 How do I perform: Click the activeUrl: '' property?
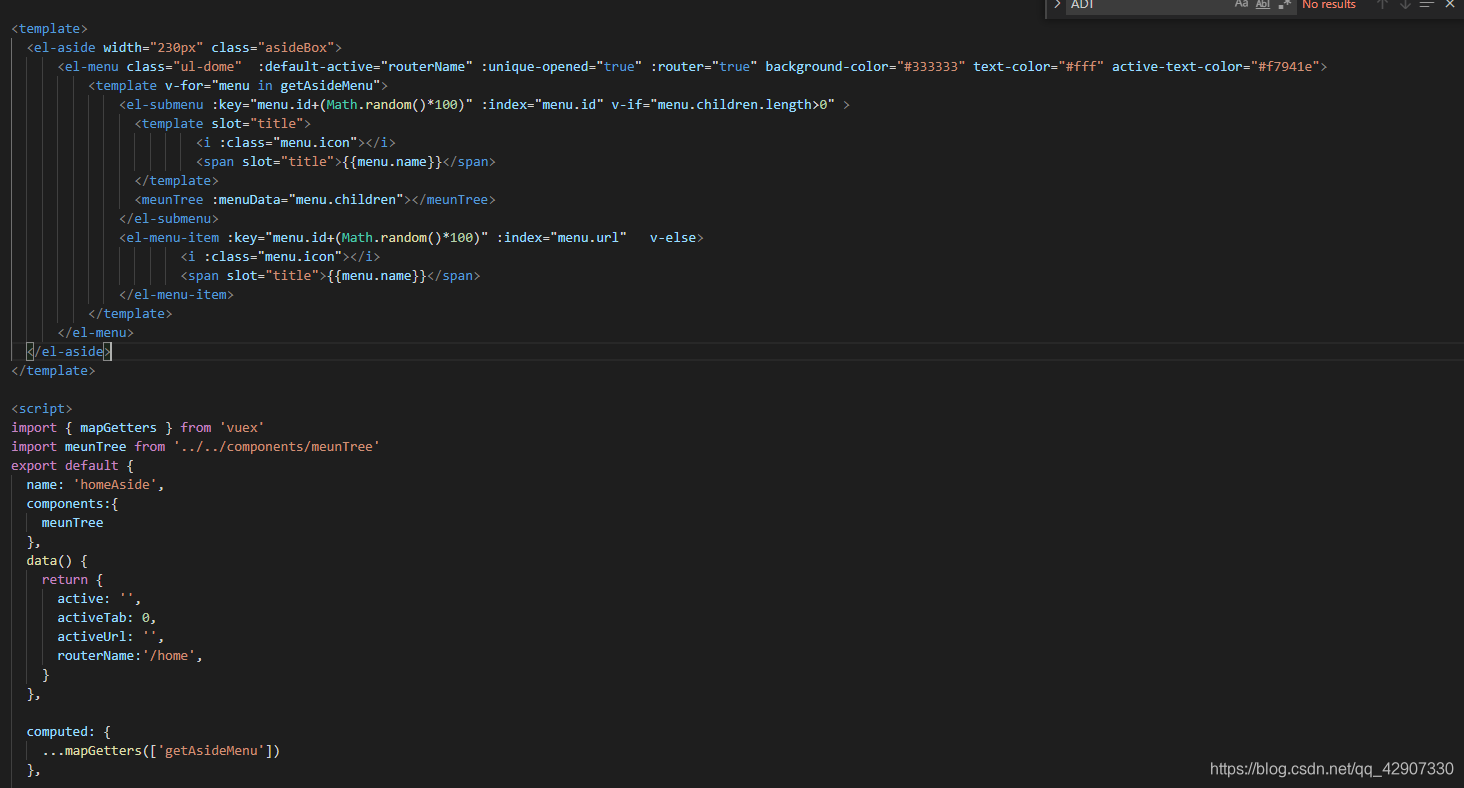click(111, 636)
